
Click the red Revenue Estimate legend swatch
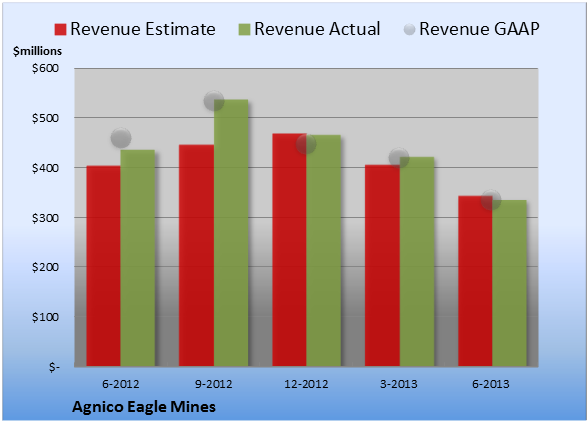(60, 30)
